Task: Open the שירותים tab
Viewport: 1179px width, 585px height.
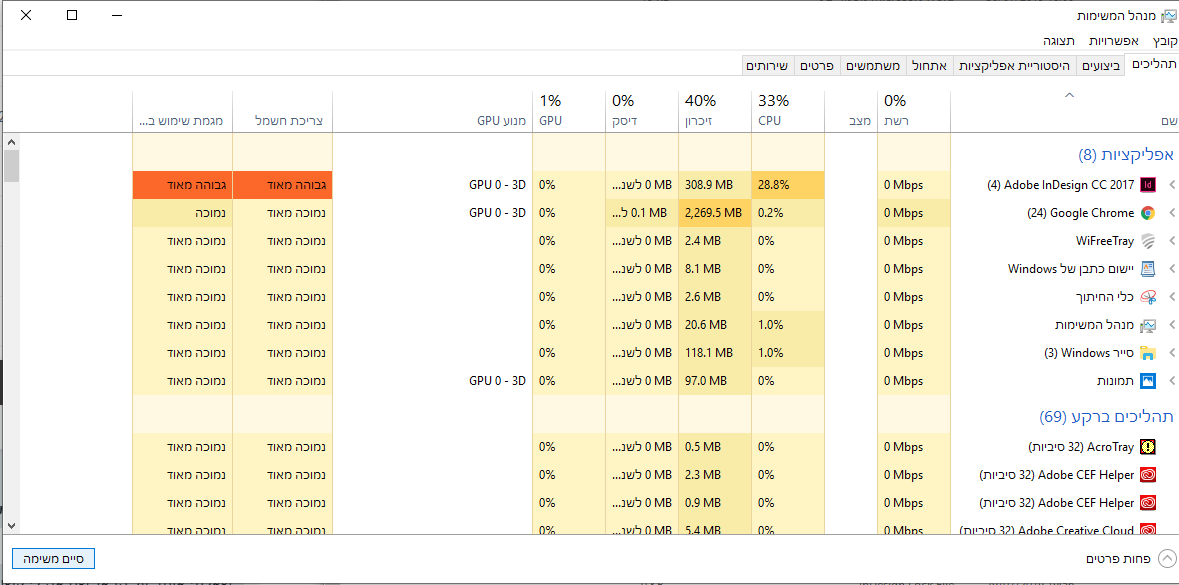Action: [767, 65]
